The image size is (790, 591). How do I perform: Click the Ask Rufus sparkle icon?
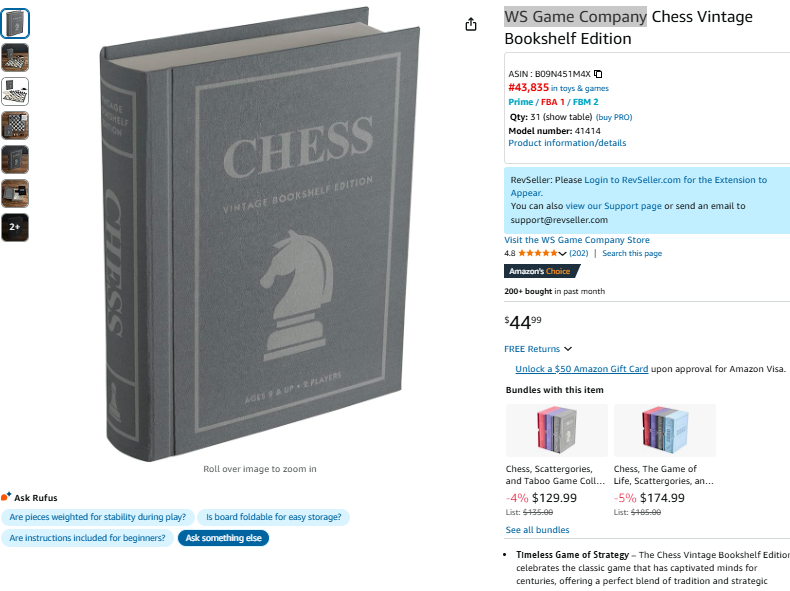coord(6,497)
